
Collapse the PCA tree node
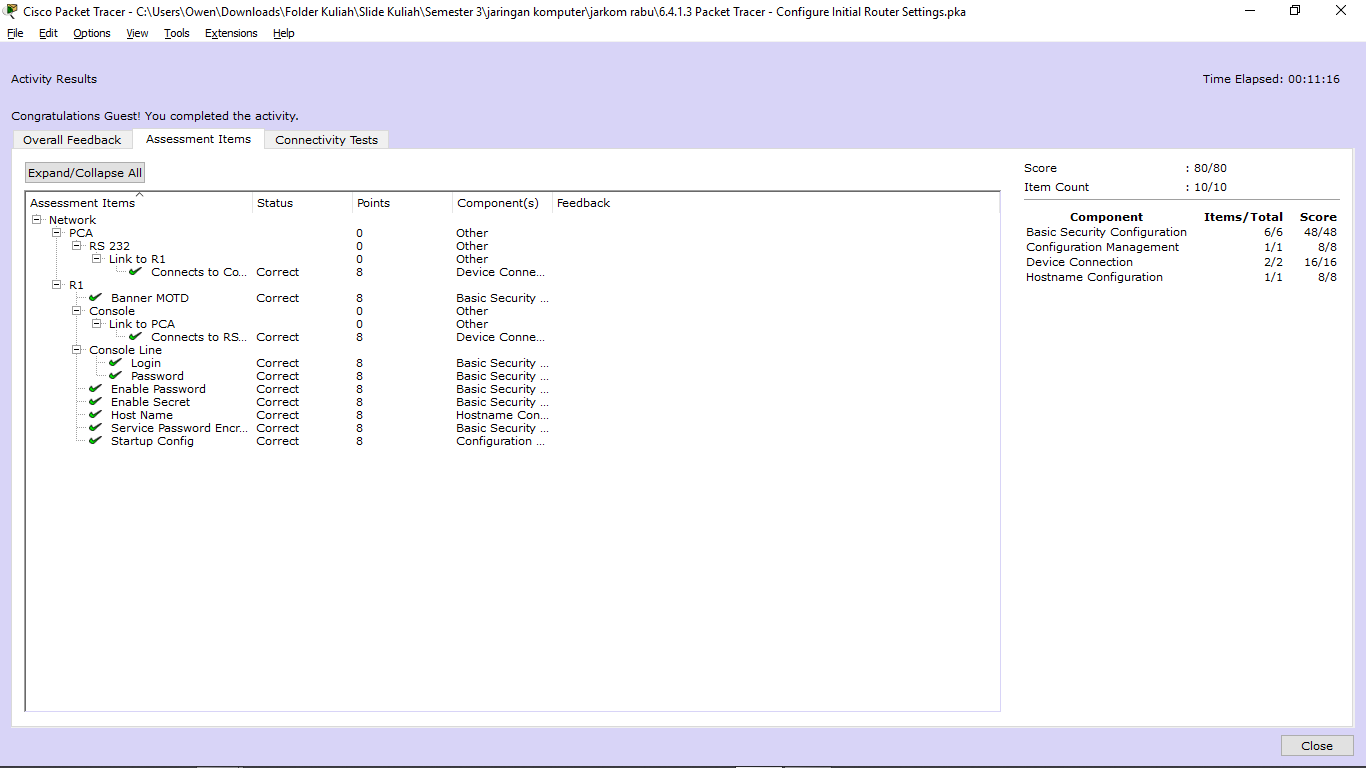tap(57, 233)
